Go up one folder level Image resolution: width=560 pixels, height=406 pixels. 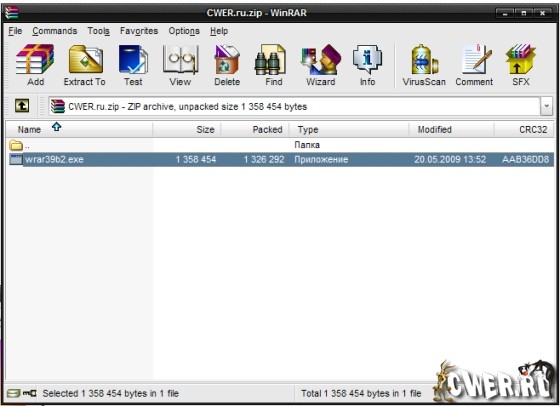[22, 106]
